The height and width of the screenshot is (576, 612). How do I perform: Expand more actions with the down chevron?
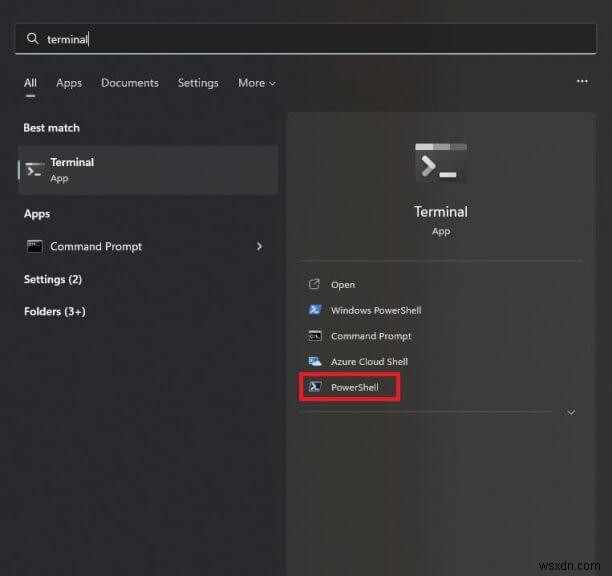pyautogui.click(x=571, y=412)
